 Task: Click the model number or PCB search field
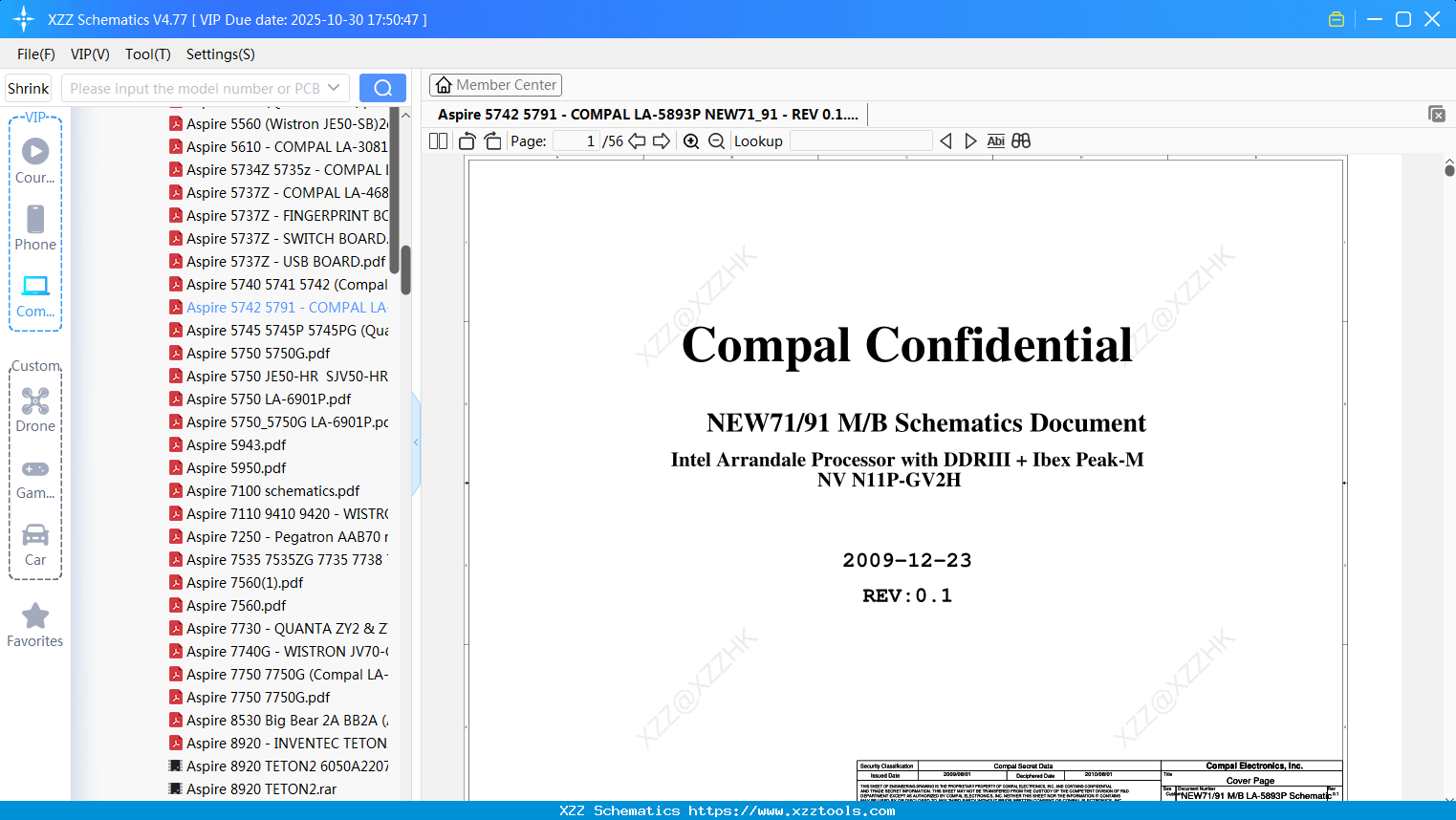[195, 88]
